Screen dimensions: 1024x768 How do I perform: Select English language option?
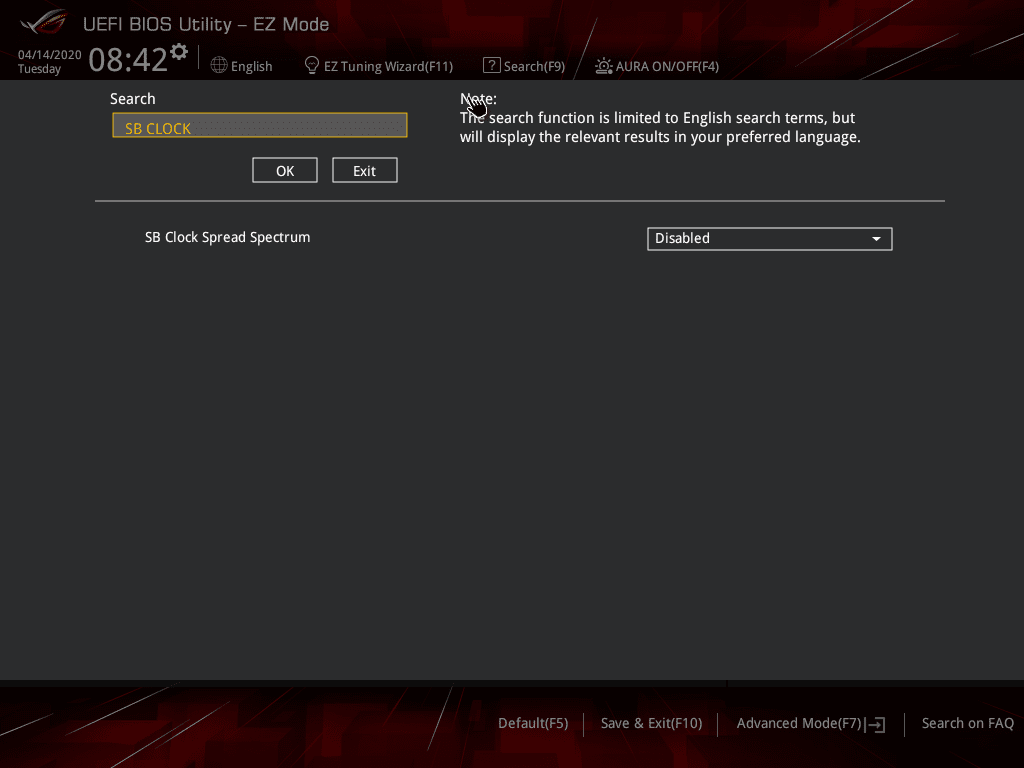coord(251,66)
